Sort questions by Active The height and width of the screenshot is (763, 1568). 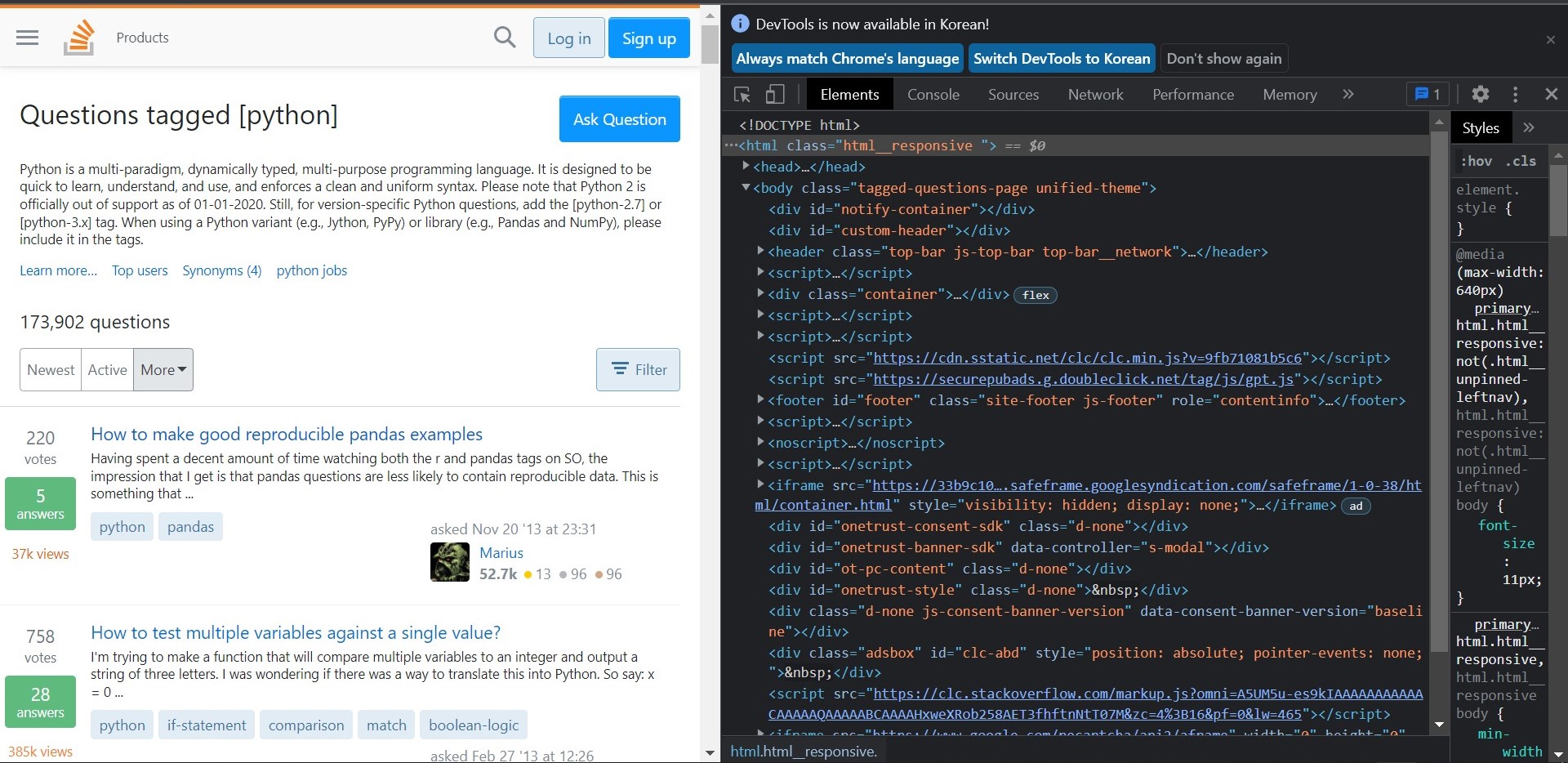[x=107, y=369]
